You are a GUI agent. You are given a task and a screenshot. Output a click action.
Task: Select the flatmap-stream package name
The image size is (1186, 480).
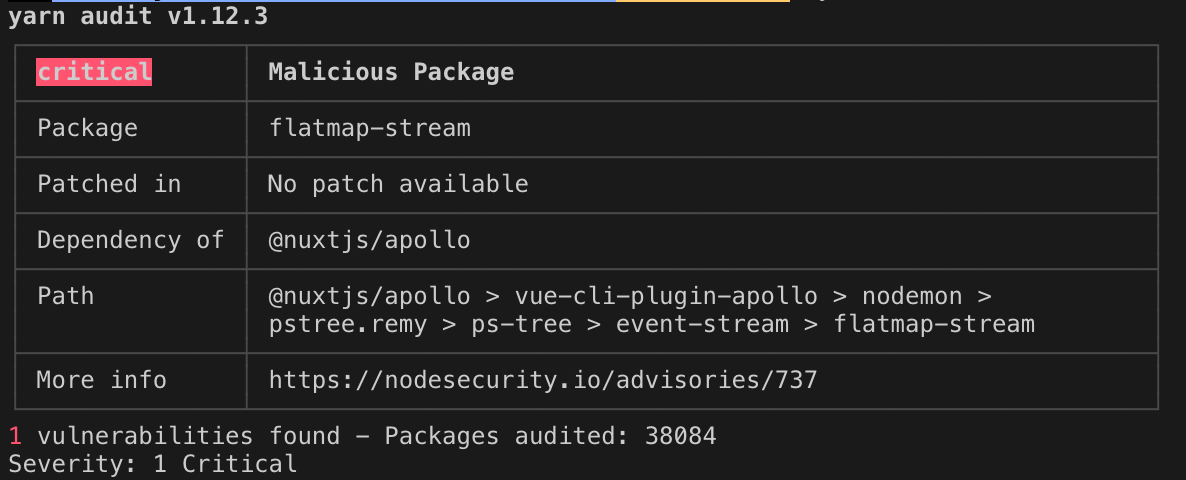point(370,128)
